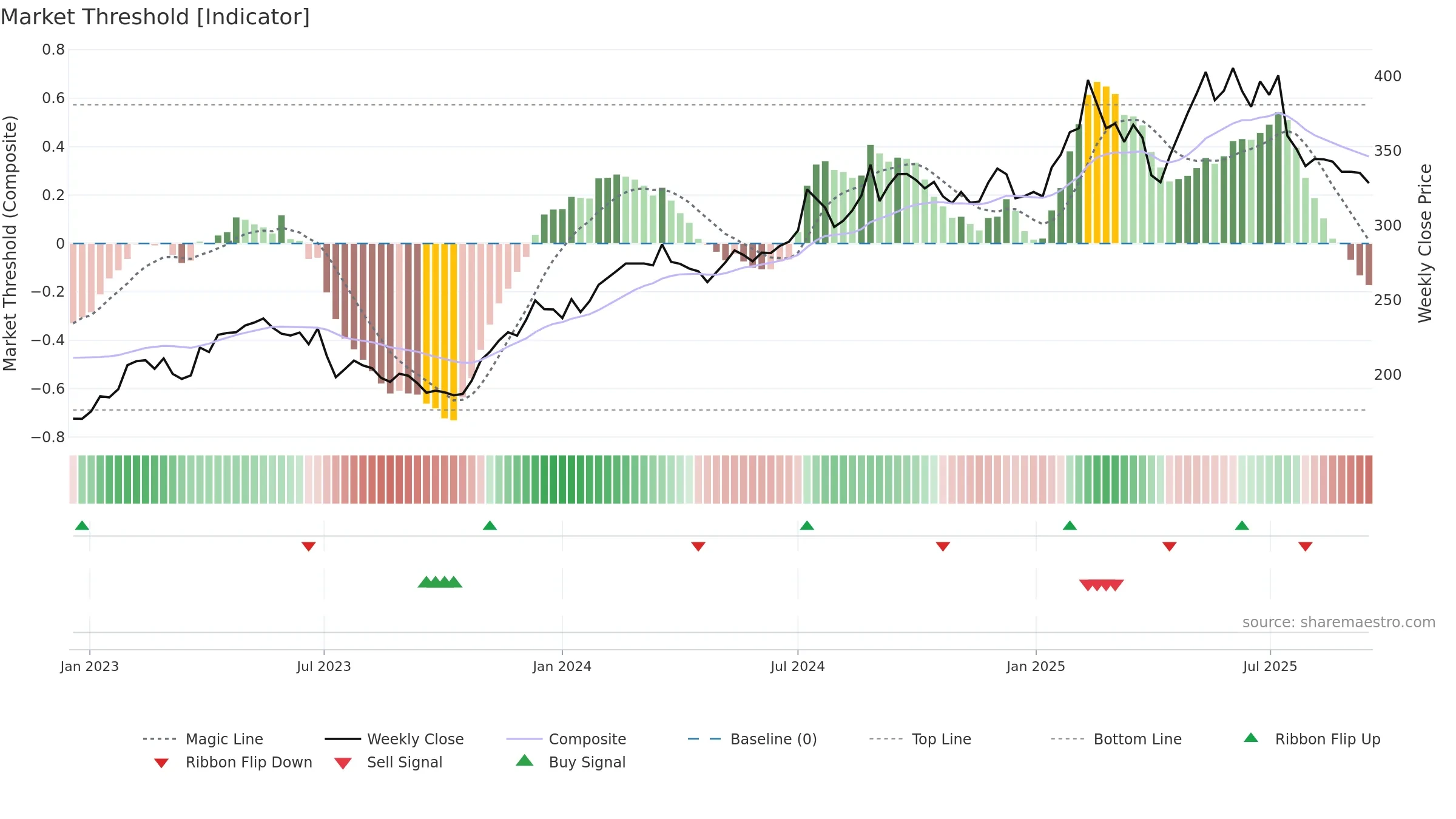Click the yellow bars near early 2025 peak
This screenshot has height=819, width=1456.
tap(1102, 163)
